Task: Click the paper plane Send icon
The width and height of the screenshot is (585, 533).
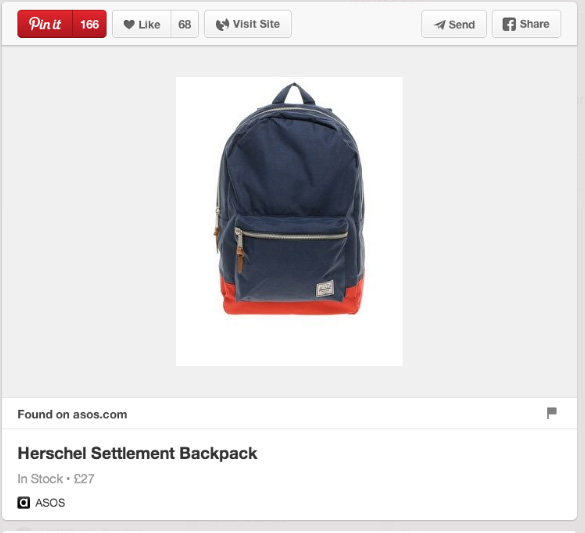Action: point(440,25)
